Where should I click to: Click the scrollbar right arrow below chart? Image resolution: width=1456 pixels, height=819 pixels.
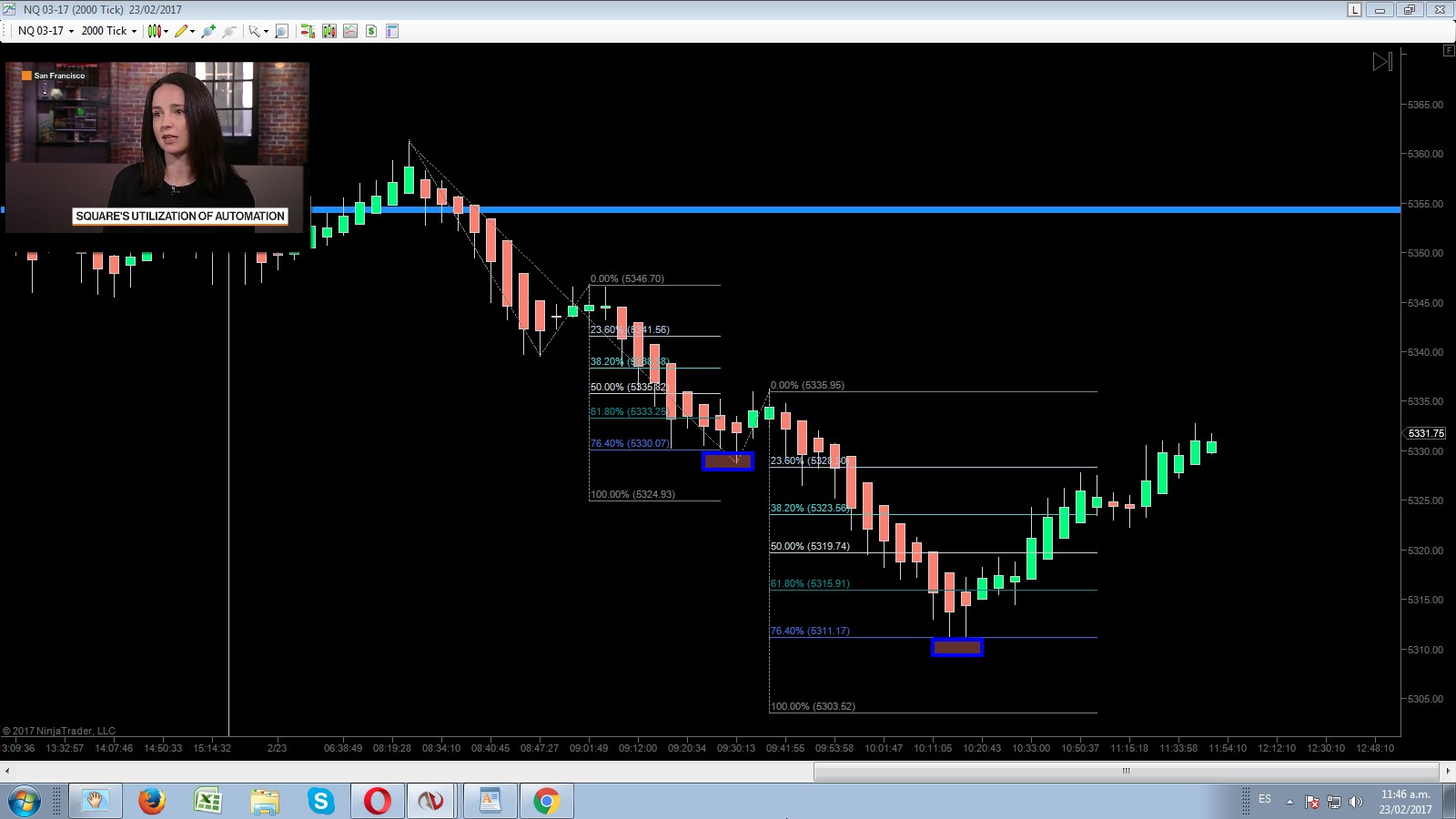tap(1448, 771)
